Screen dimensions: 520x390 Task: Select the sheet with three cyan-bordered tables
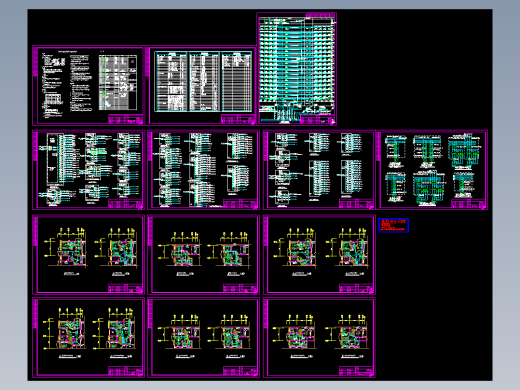[202, 85]
